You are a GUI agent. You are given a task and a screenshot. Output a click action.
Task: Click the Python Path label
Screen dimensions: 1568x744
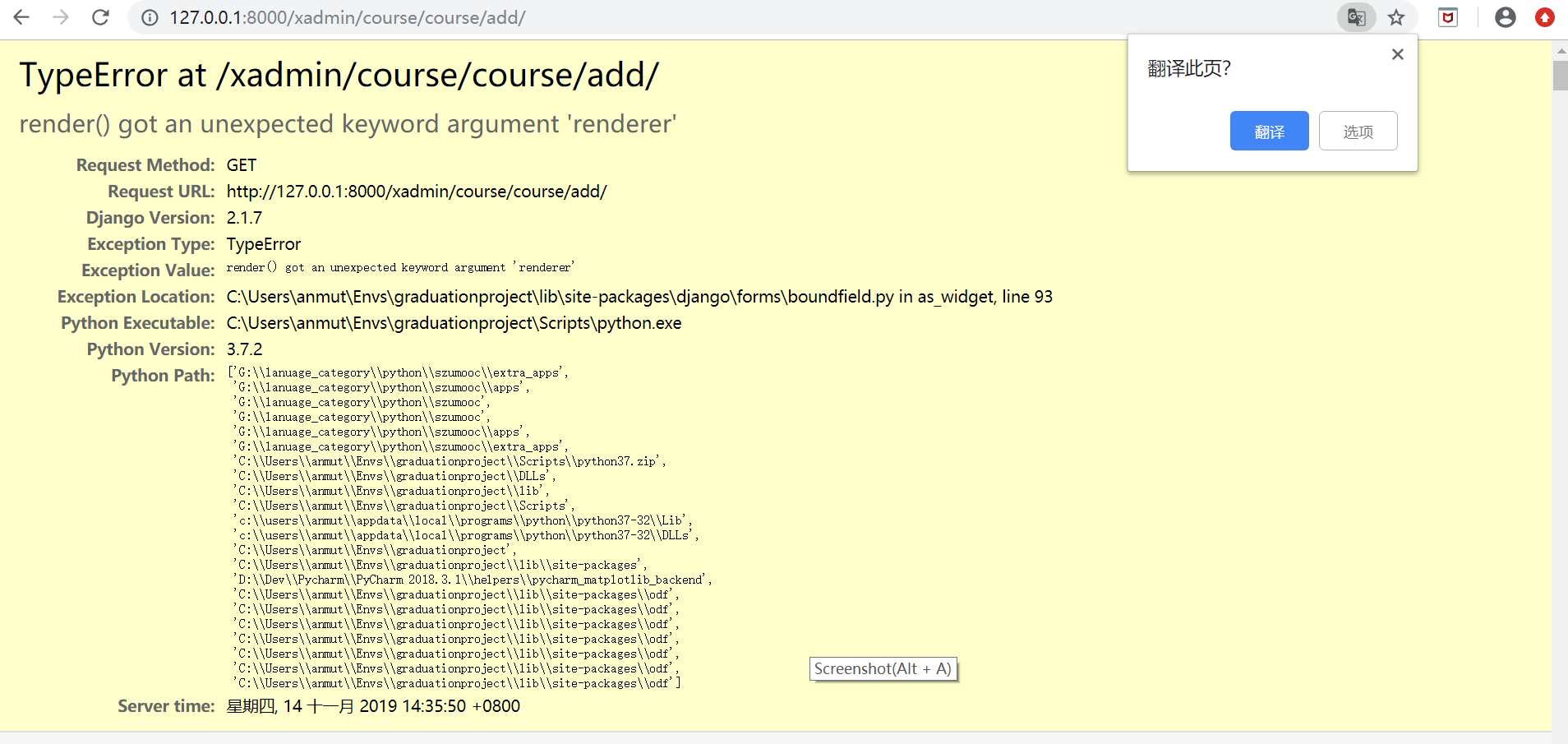(x=163, y=376)
